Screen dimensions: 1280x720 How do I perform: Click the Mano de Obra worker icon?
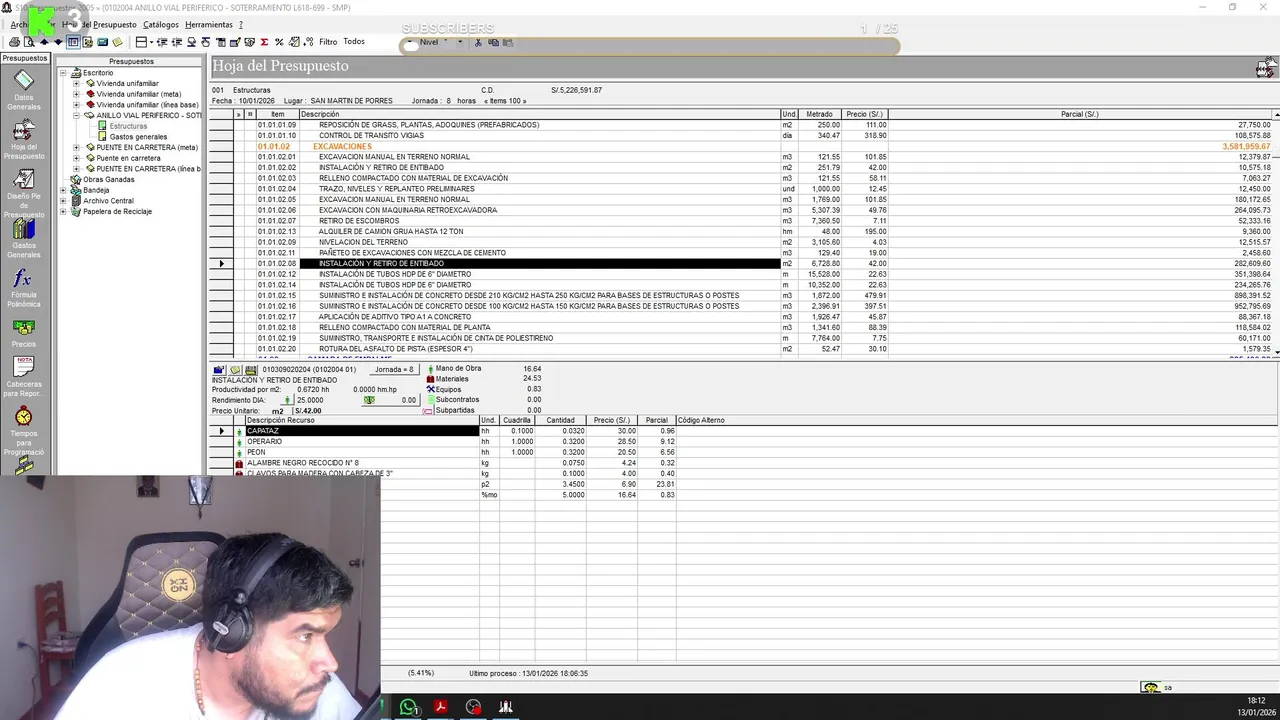click(x=431, y=369)
